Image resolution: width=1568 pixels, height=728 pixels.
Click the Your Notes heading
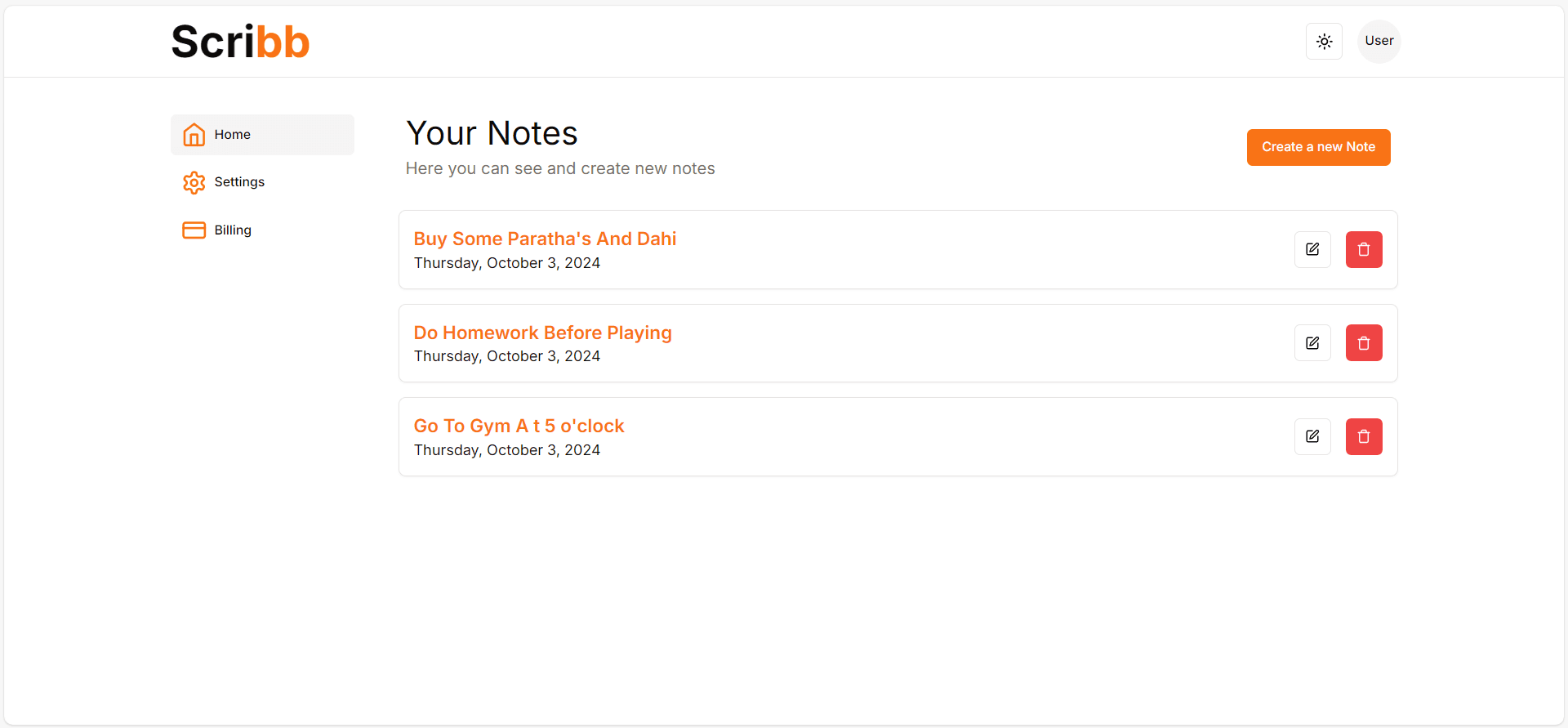492,133
